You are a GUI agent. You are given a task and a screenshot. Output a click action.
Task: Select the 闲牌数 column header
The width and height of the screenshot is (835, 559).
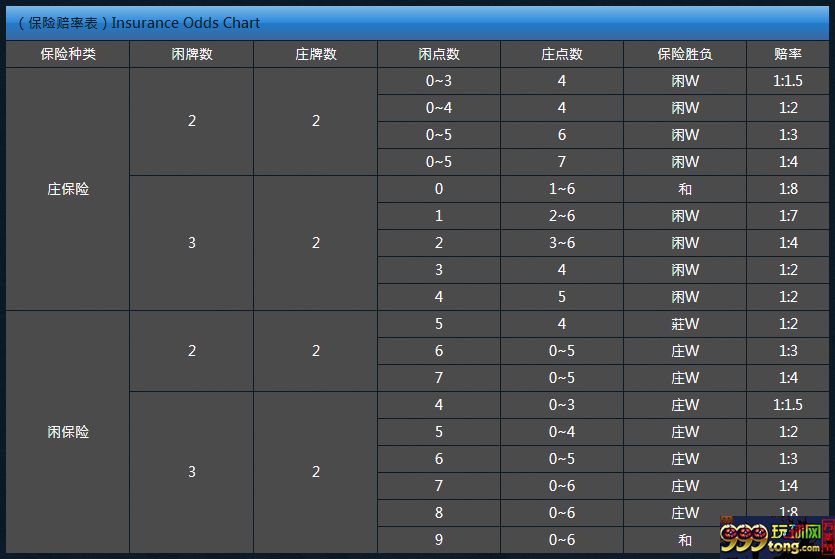pos(192,54)
